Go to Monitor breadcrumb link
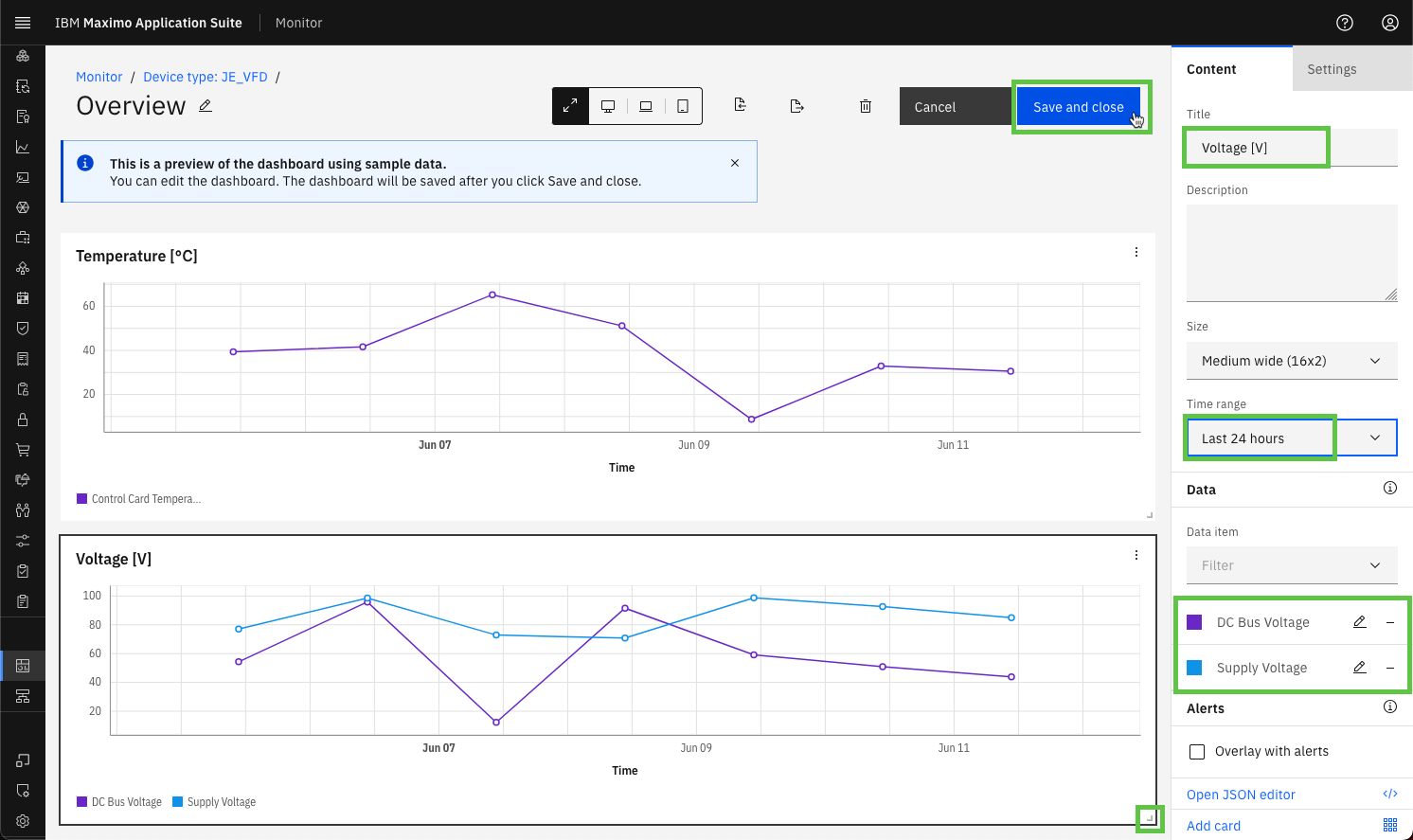Viewport: 1413px width, 840px height. [x=99, y=77]
